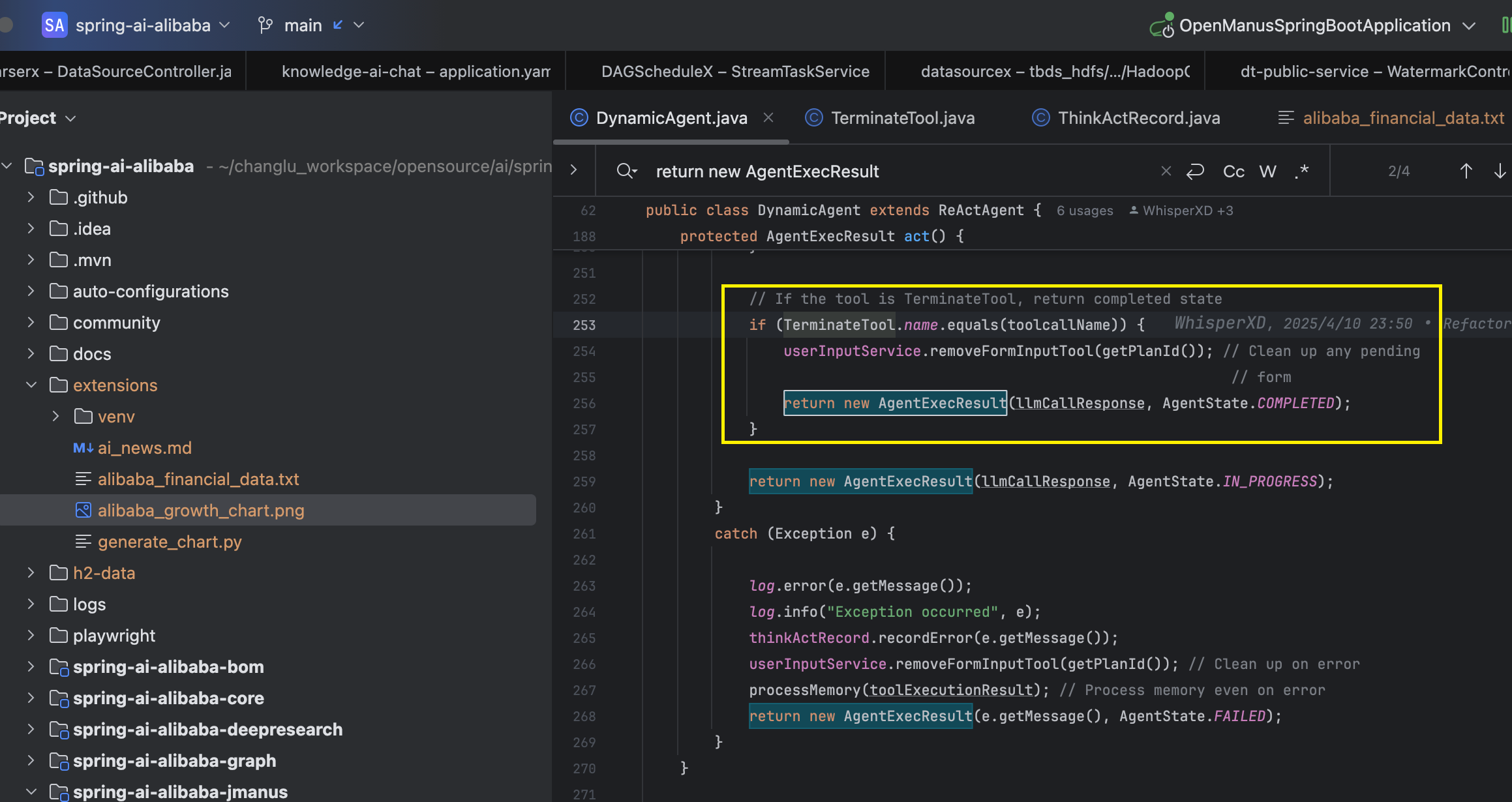Expand the replace field chevron
This screenshot has width=1512, height=802.
coord(573,170)
